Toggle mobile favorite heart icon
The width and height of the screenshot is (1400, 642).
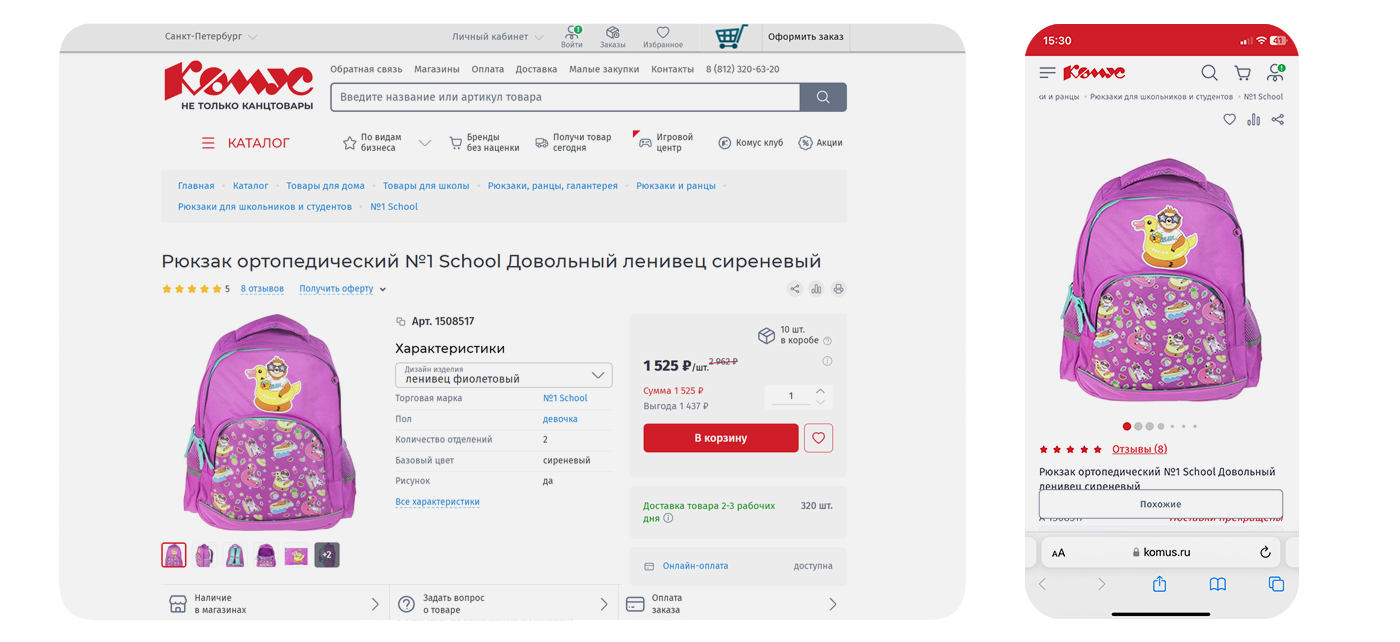coord(1229,120)
